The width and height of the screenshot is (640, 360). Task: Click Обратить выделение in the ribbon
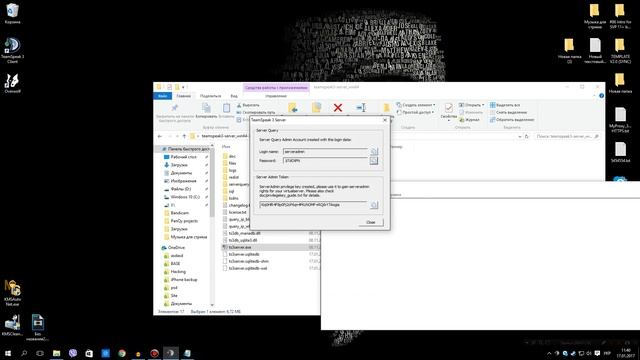click(x=512, y=120)
